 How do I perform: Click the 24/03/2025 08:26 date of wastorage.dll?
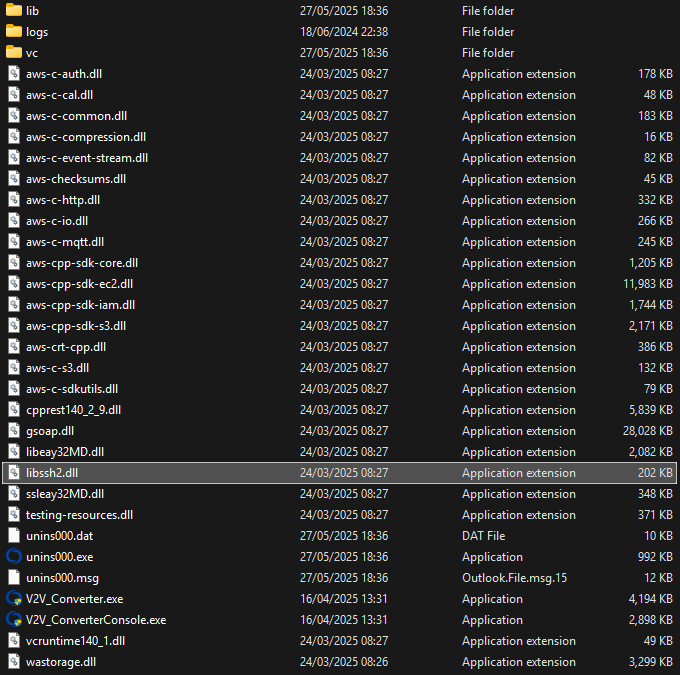[344, 662]
